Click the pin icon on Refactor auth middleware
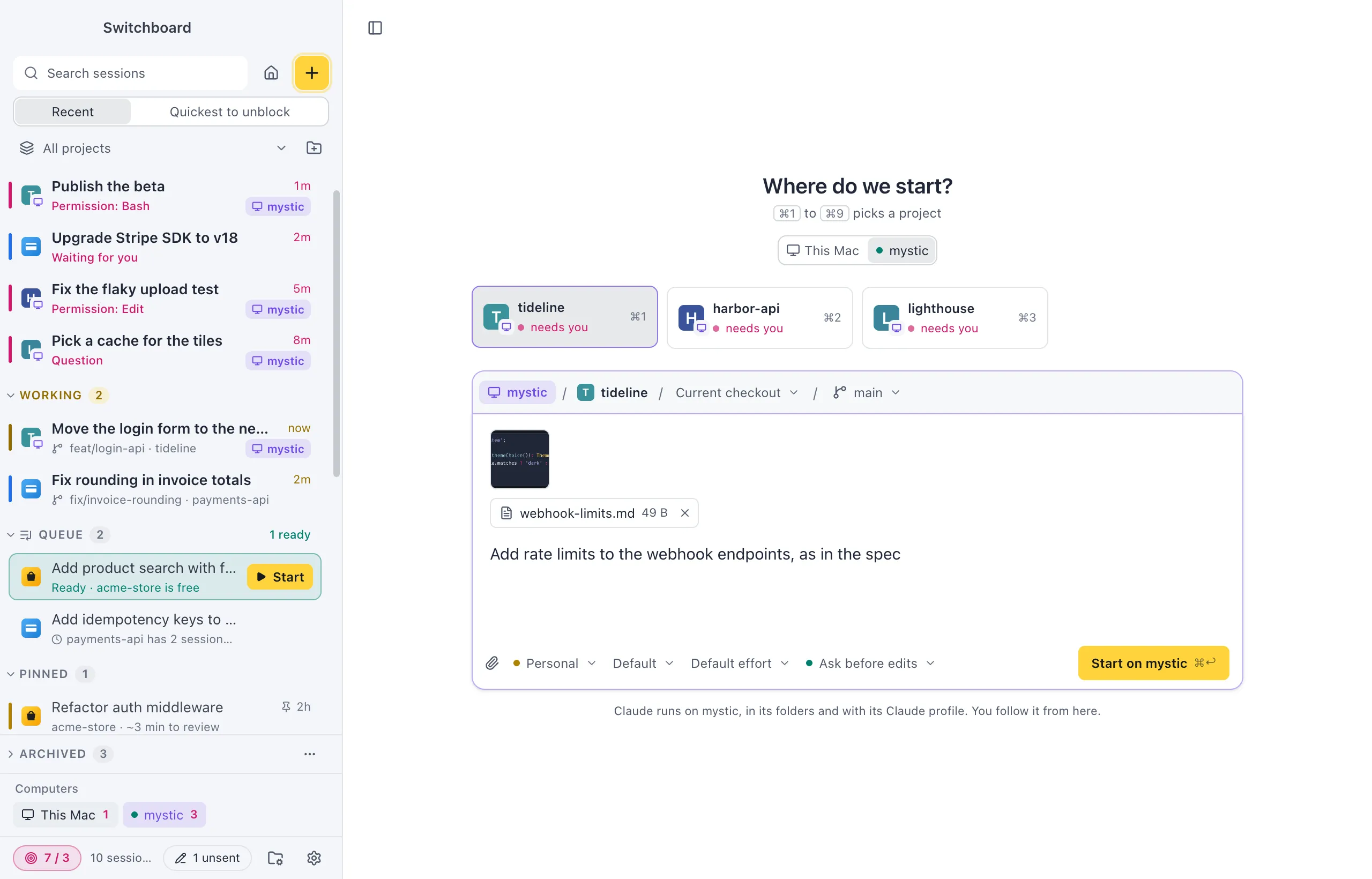Image resolution: width=1372 pixels, height=879 pixels. pos(286,706)
